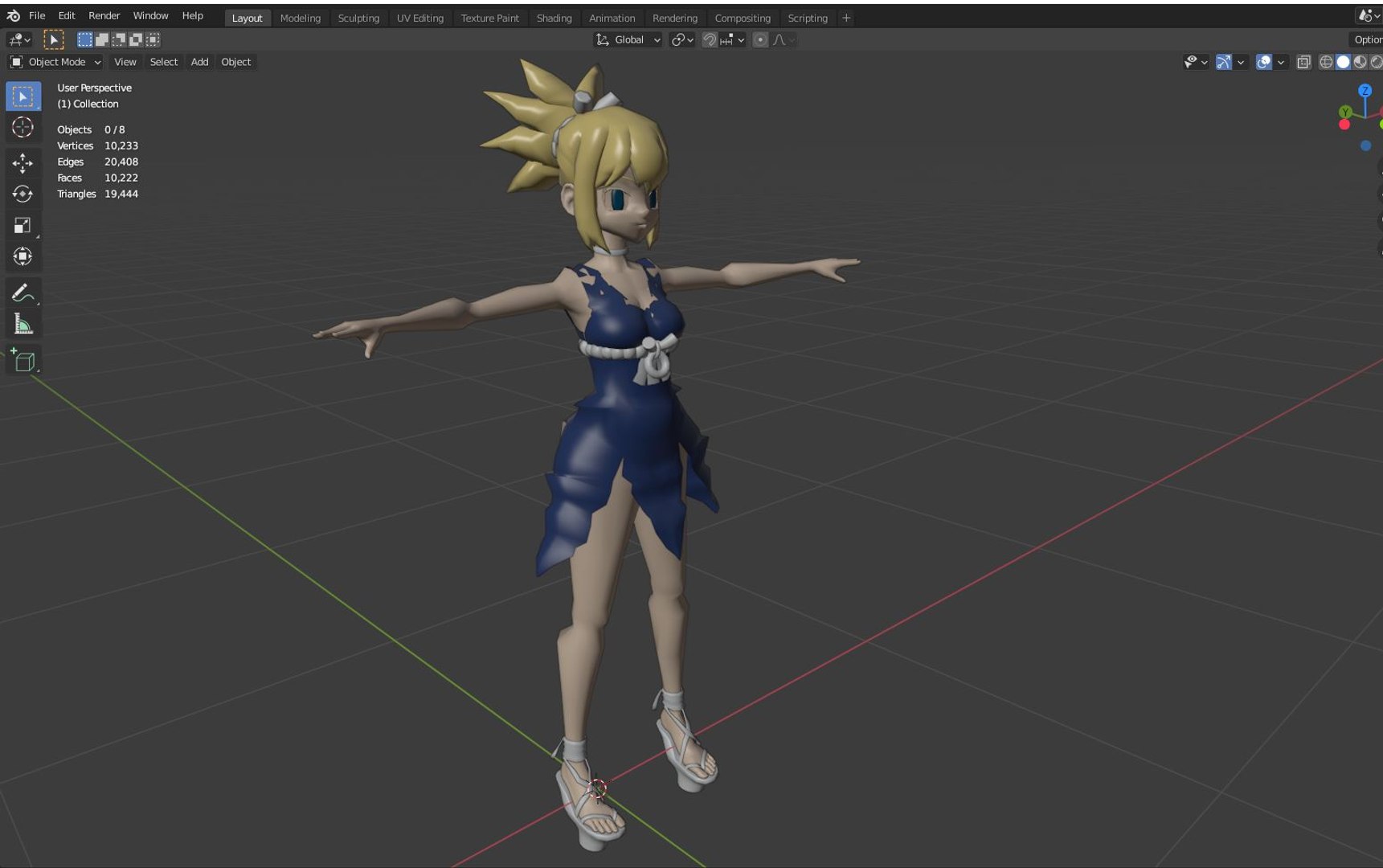Switch to the Sculpting workspace tab

point(358,18)
